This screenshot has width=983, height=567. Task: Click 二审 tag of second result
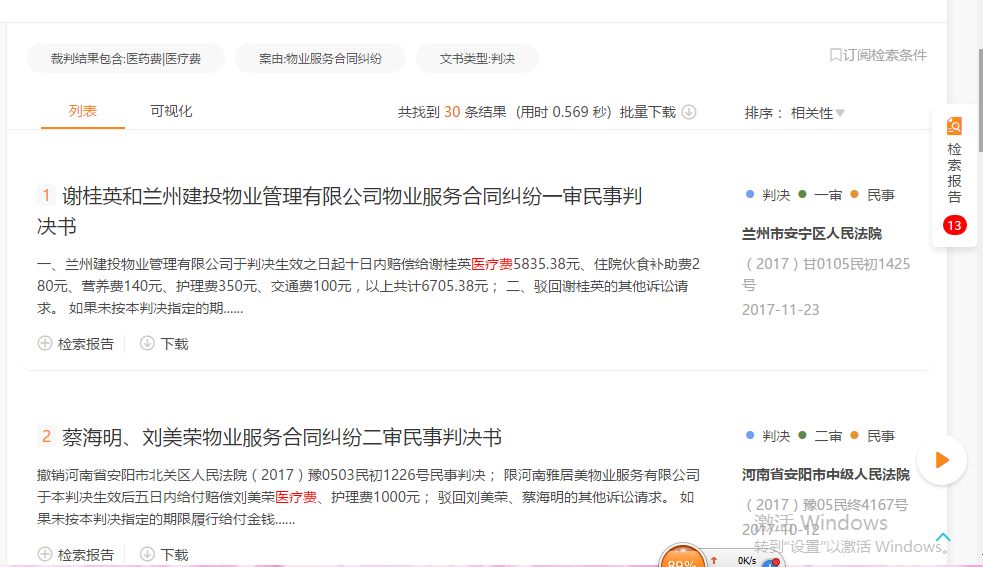pos(828,436)
